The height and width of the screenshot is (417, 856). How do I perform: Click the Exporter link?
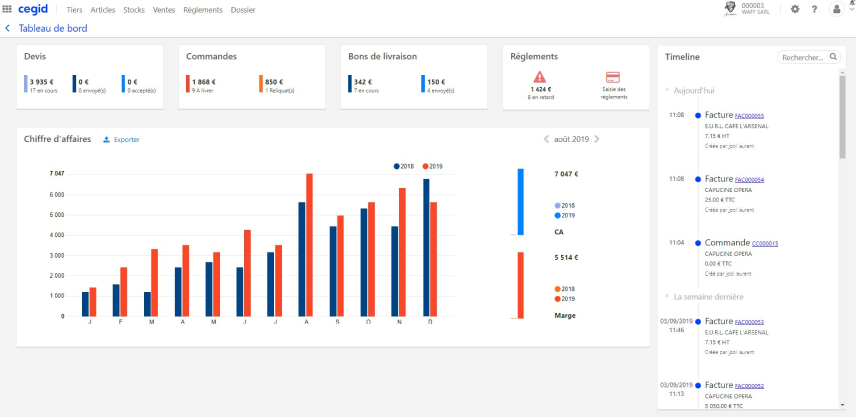(x=127, y=140)
